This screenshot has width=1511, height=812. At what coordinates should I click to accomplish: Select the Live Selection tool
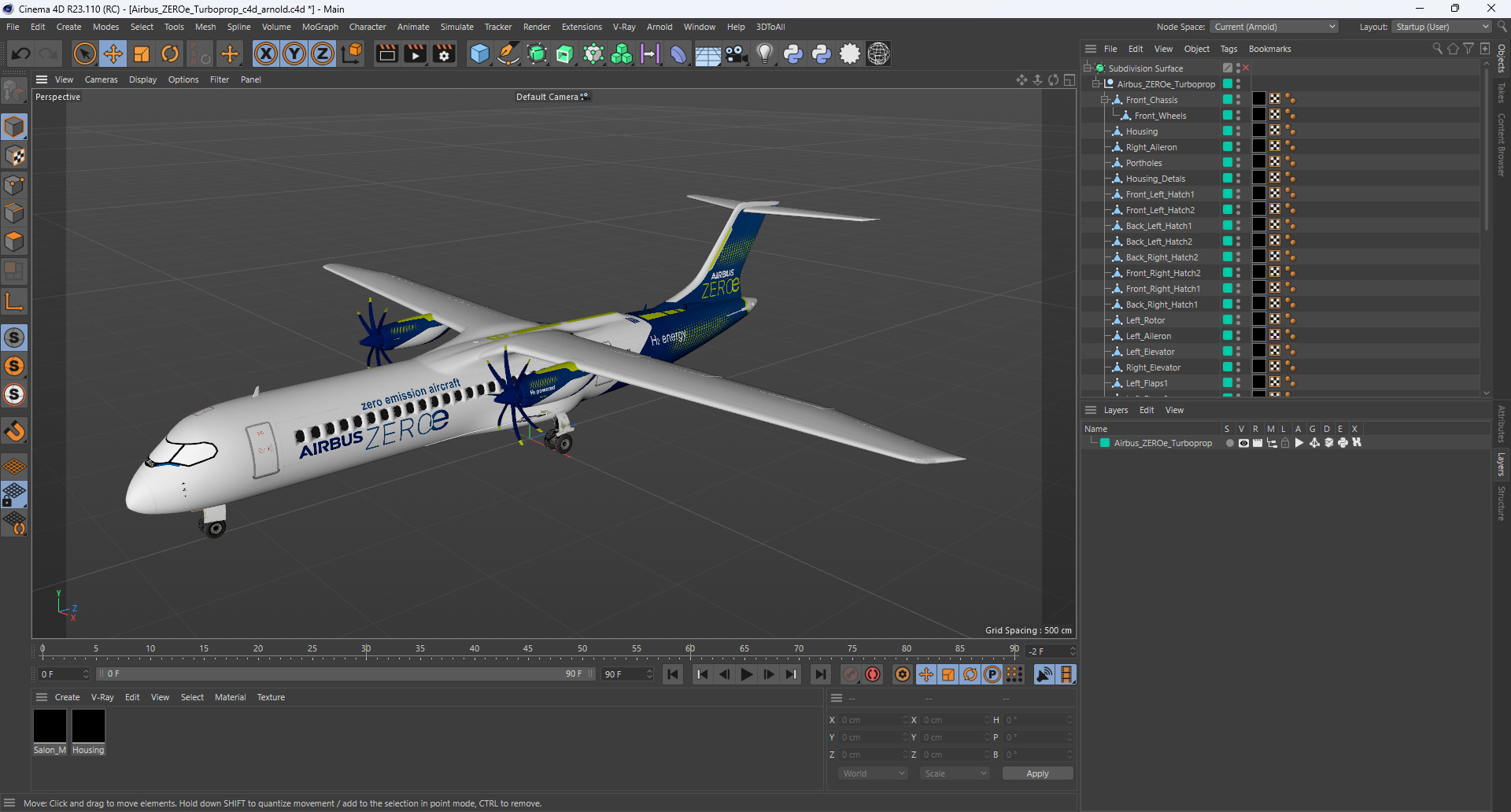coord(84,54)
